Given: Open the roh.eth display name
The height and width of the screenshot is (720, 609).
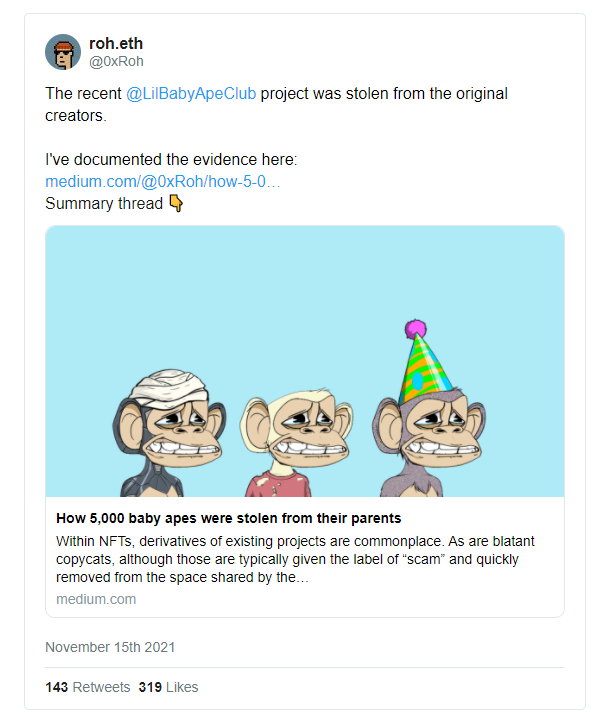Looking at the screenshot, I should (x=117, y=43).
